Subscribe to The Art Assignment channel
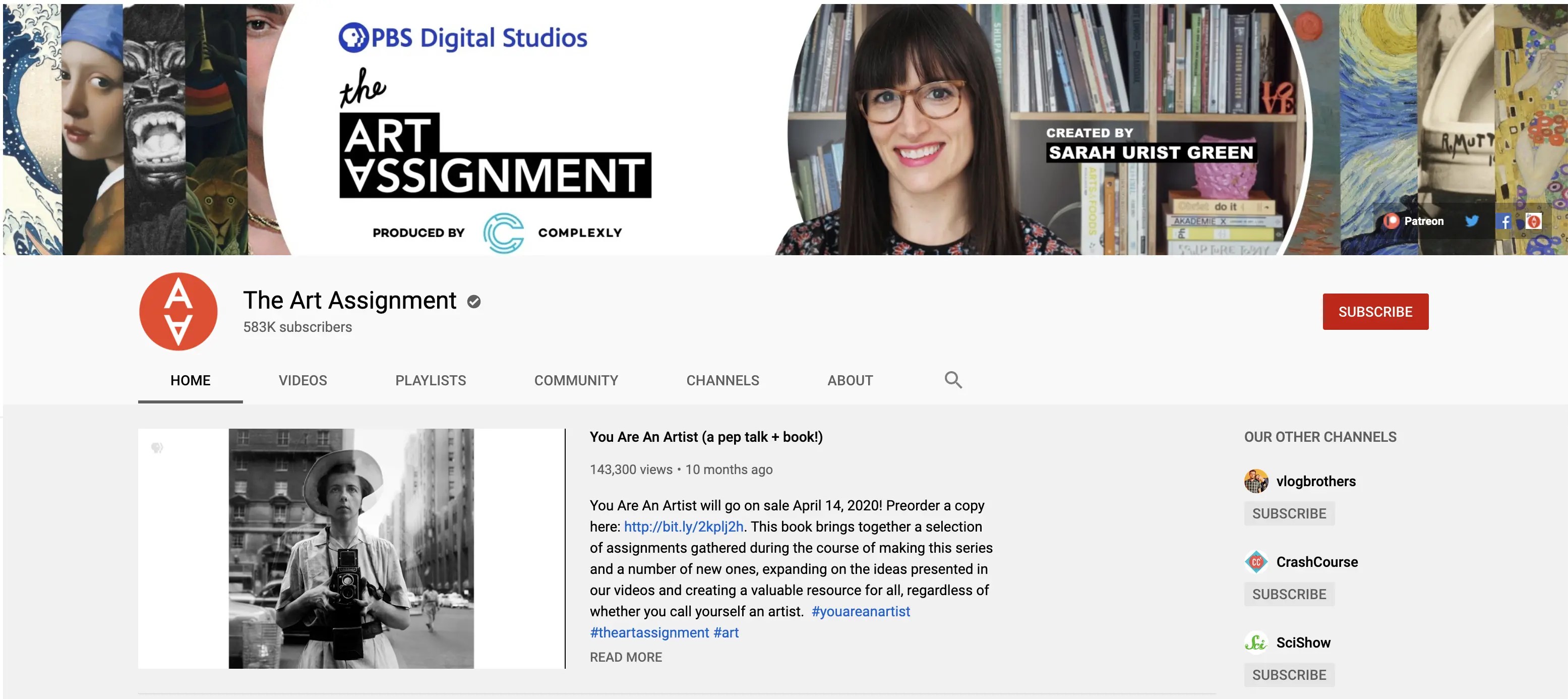The width and height of the screenshot is (1568, 699). coord(1374,312)
